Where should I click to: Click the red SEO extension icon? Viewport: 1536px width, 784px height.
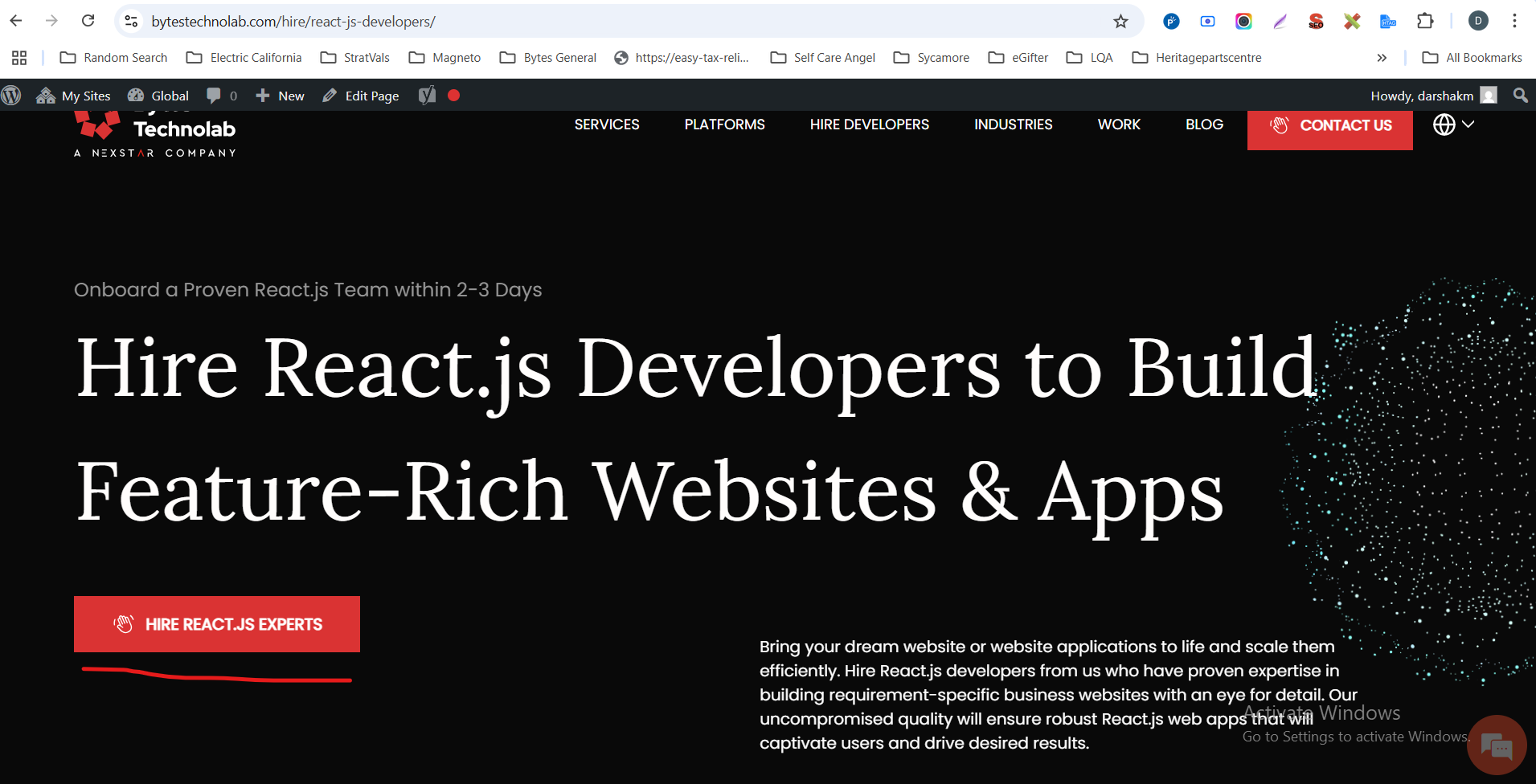(1316, 22)
